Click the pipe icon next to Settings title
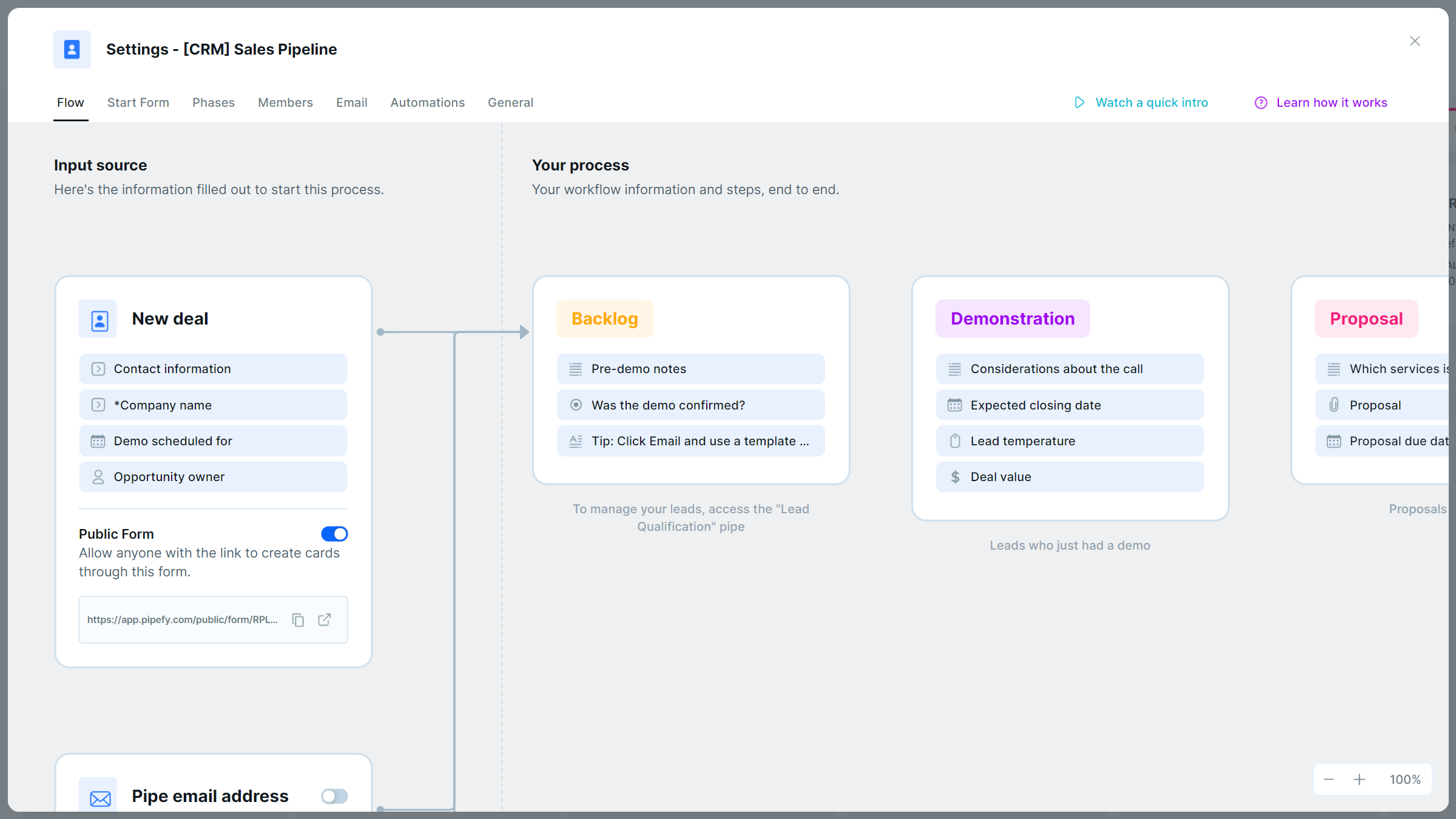 click(x=72, y=49)
